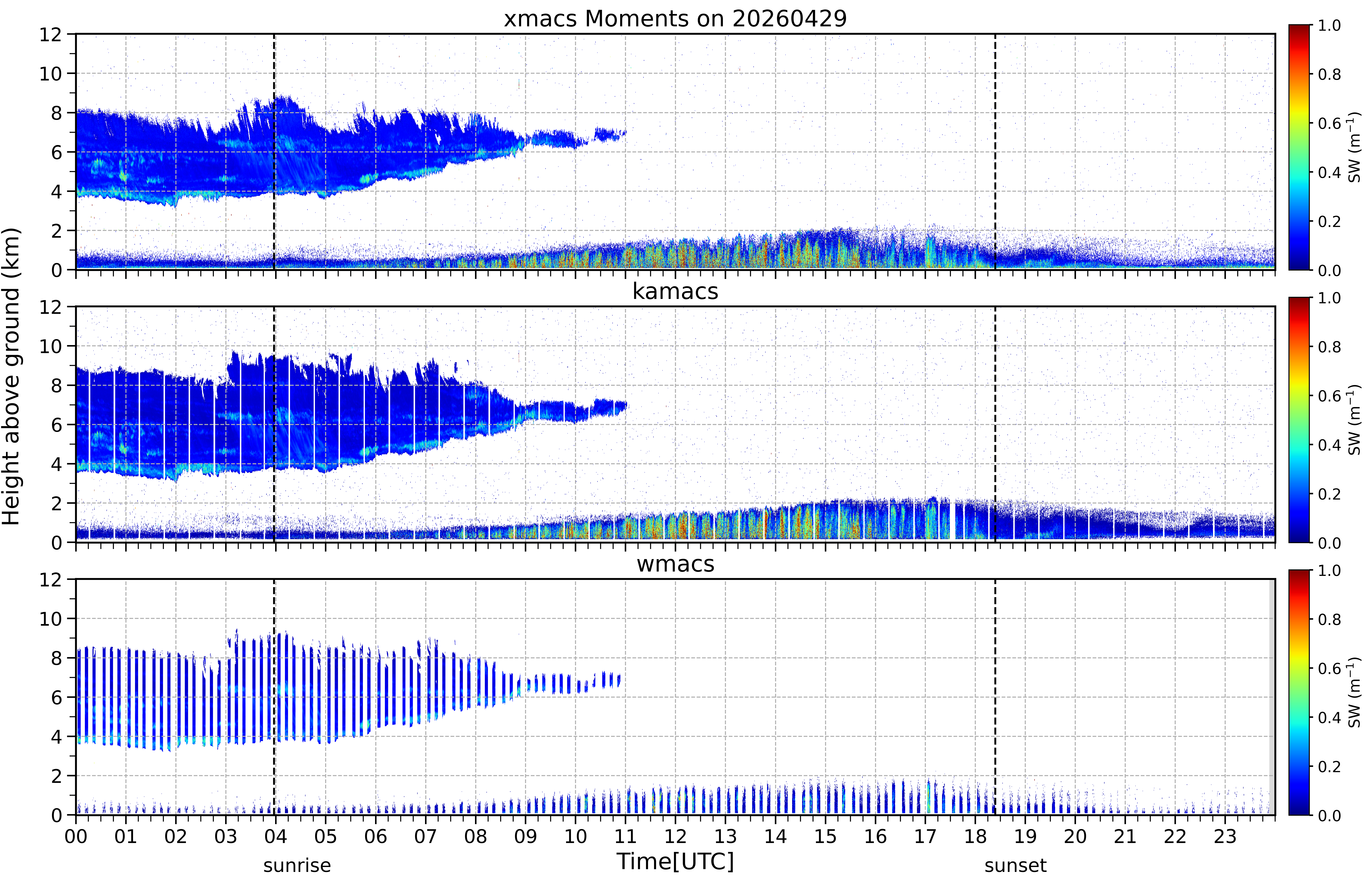1372x885 pixels.
Task: Click the dashed sunrise line in xmacs panel
Action: point(274,152)
